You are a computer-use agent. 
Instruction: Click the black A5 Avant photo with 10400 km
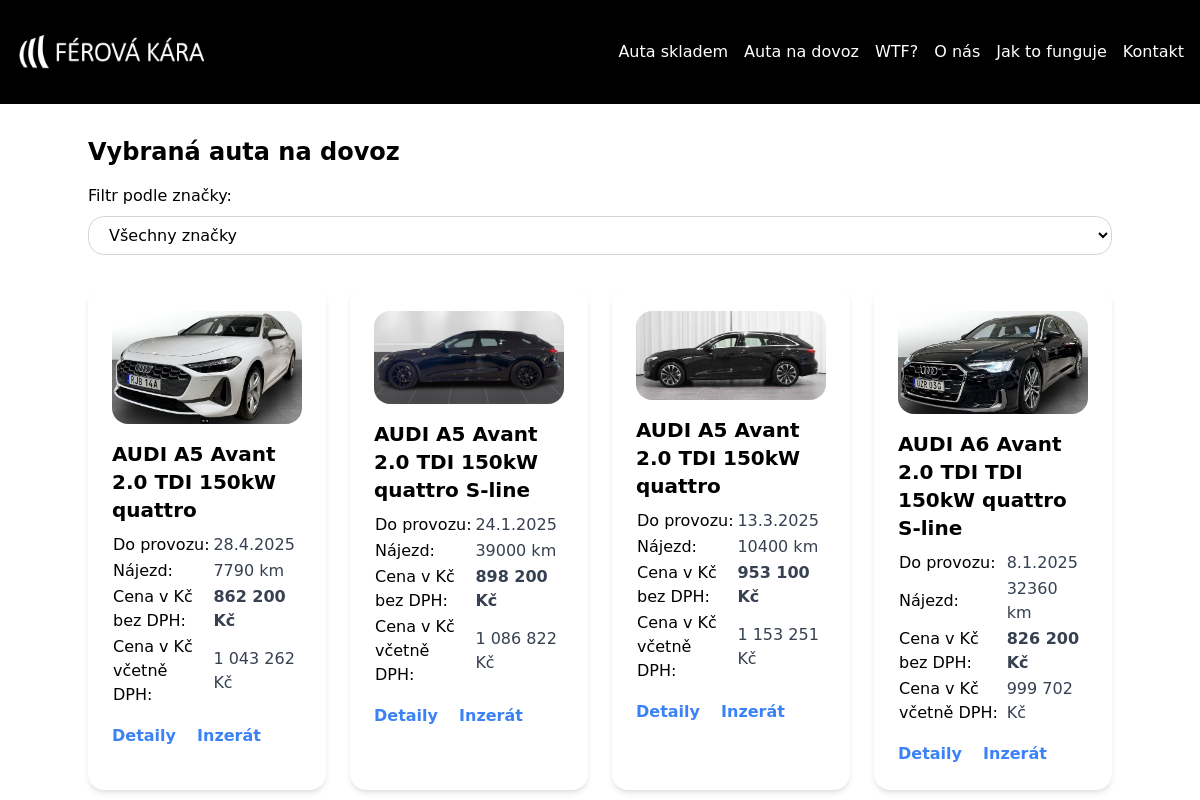(731, 355)
